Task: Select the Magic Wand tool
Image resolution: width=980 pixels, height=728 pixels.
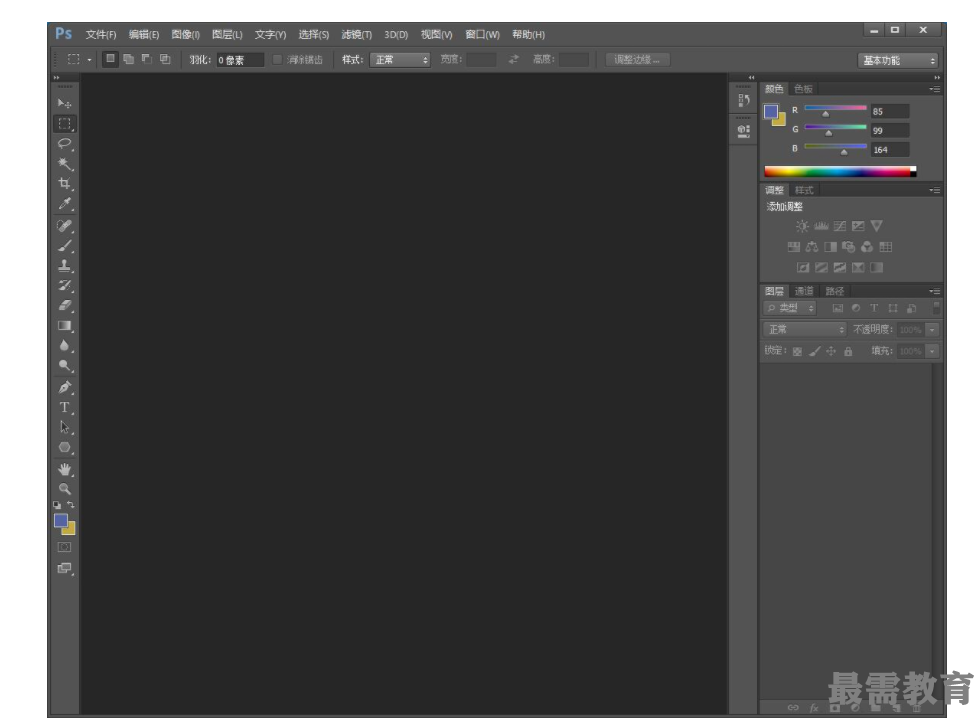Action: pyautogui.click(x=64, y=164)
